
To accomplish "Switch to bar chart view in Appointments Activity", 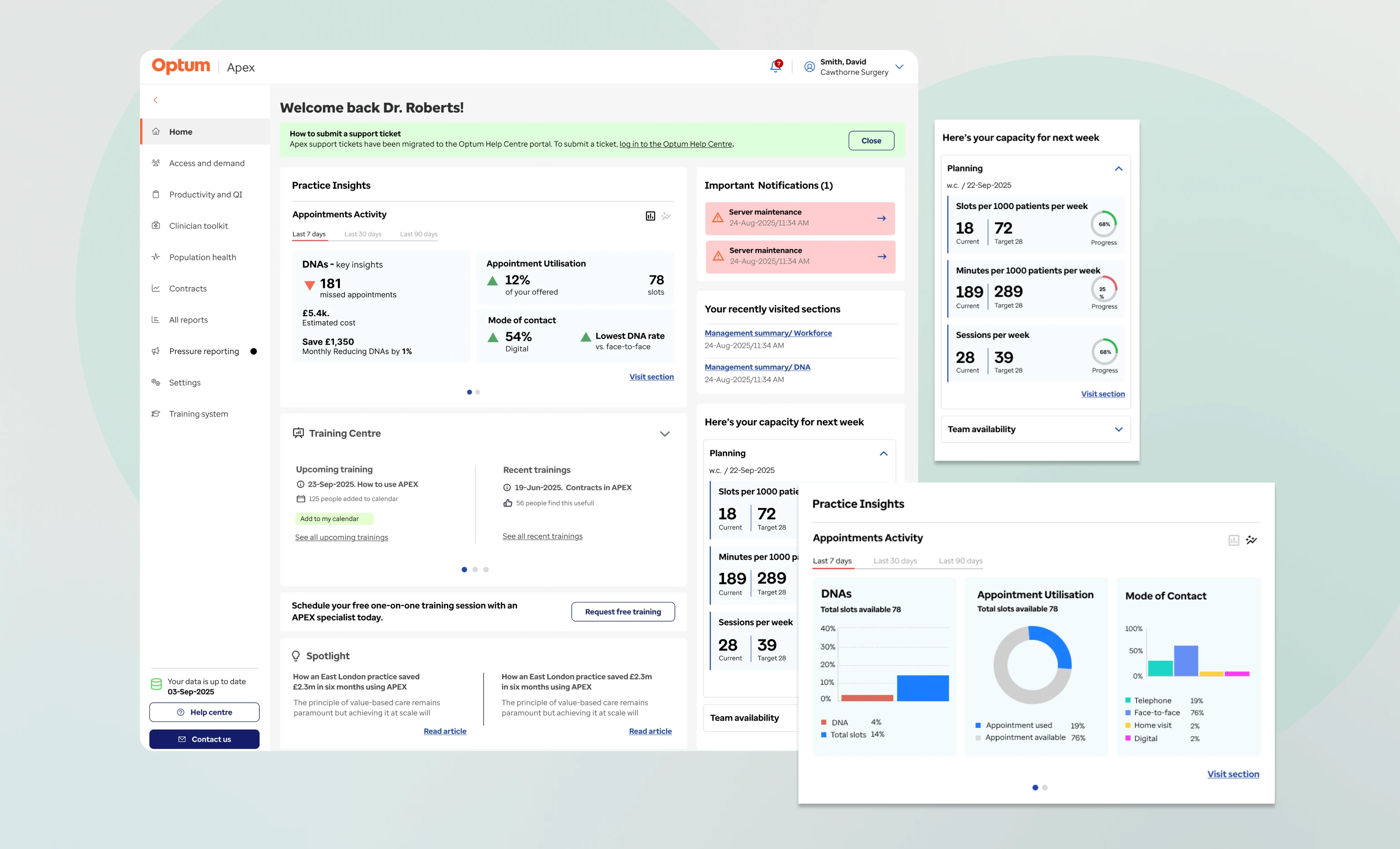I will click(650, 216).
